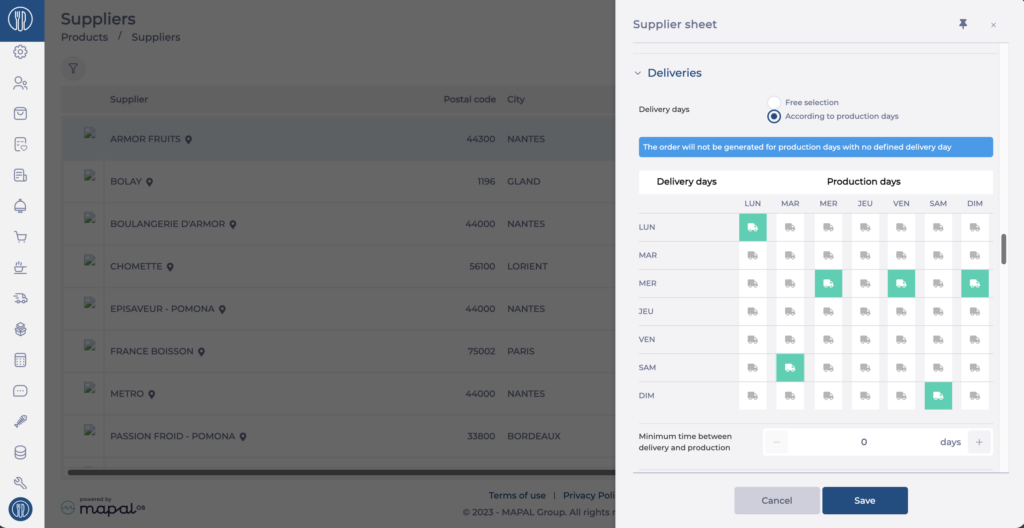Open the shopping cart sidebar icon
This screenshot has width=1024, height=528.
20,237
